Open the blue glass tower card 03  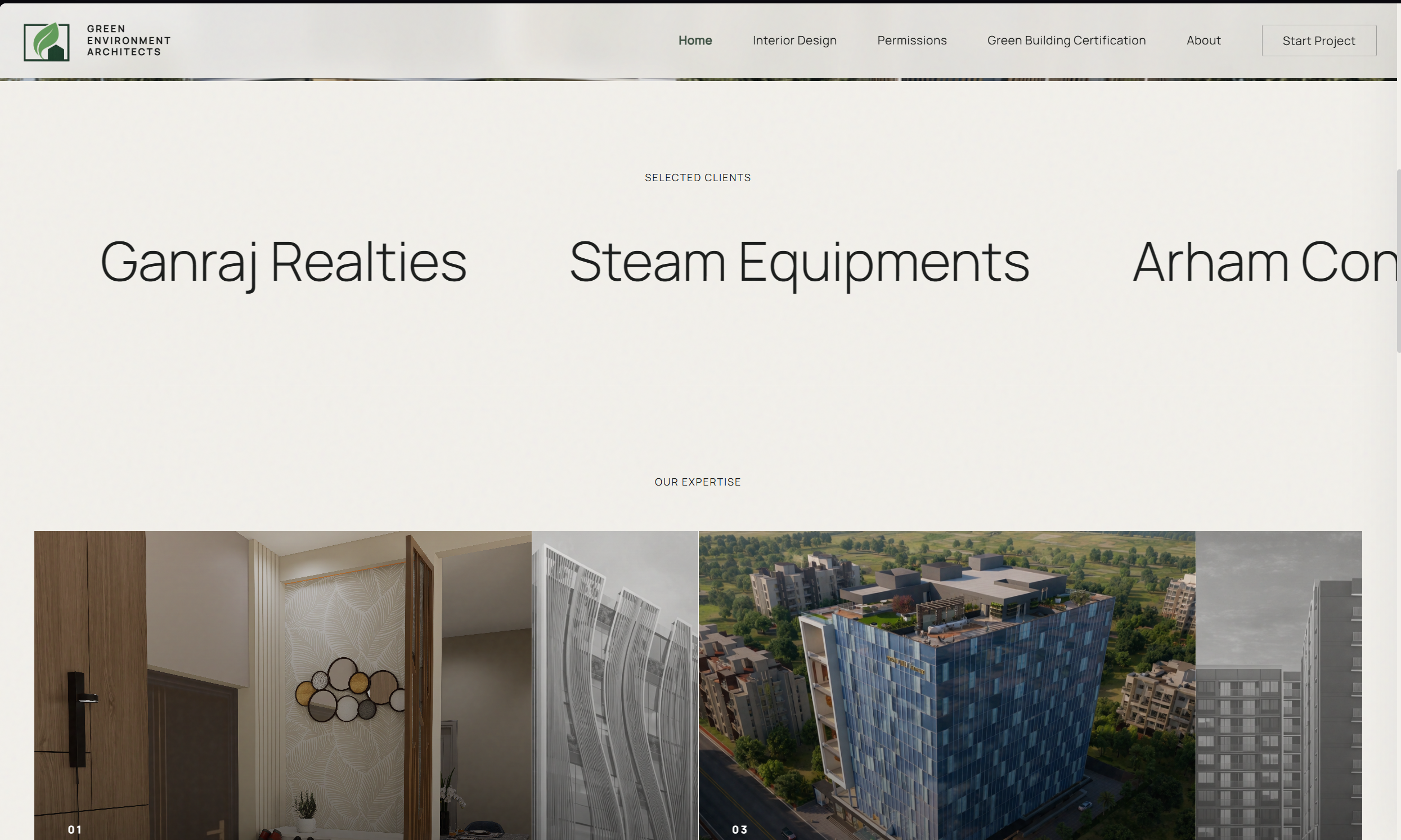point(947,685)
